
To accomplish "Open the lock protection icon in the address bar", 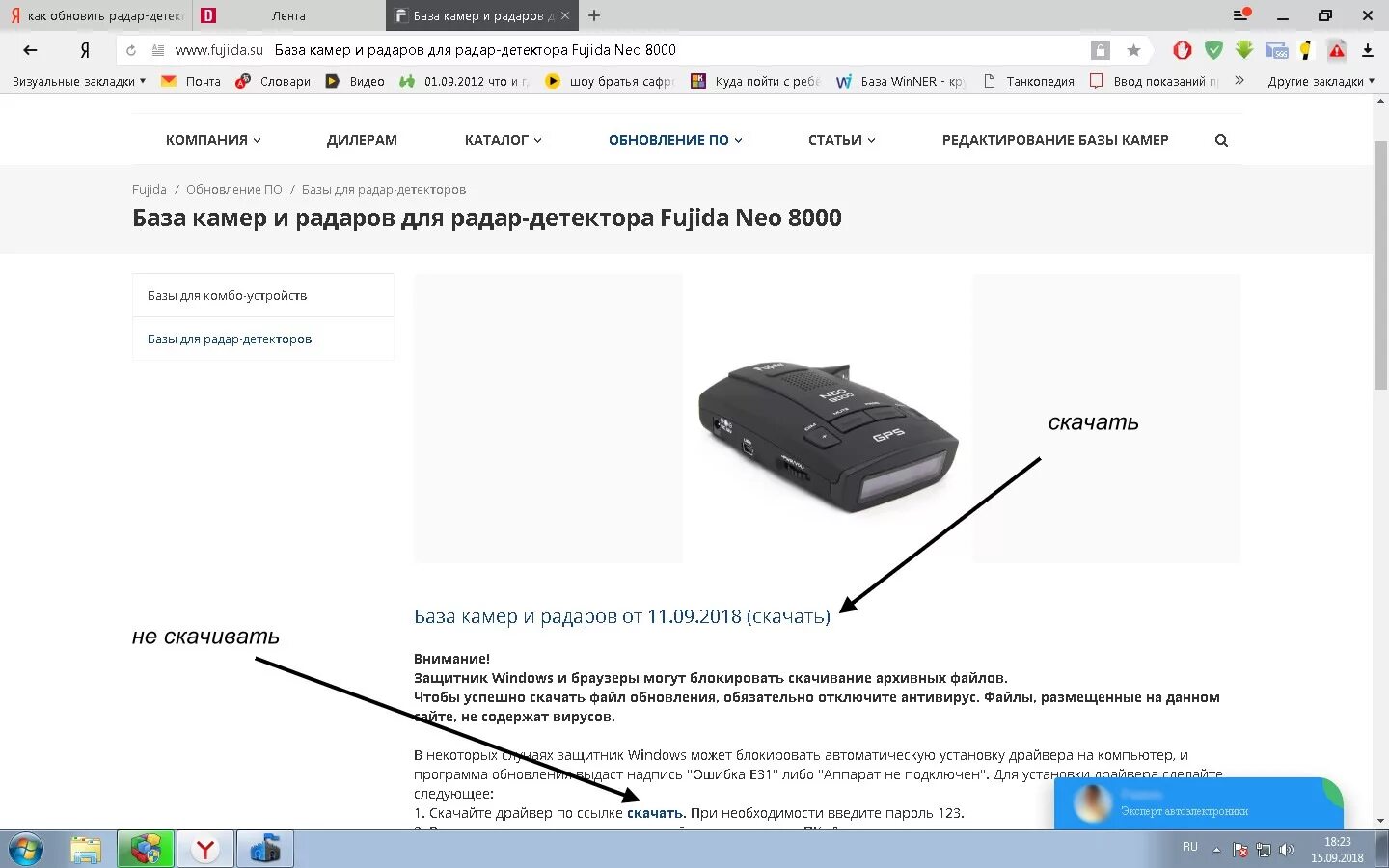I will 1100,50.
